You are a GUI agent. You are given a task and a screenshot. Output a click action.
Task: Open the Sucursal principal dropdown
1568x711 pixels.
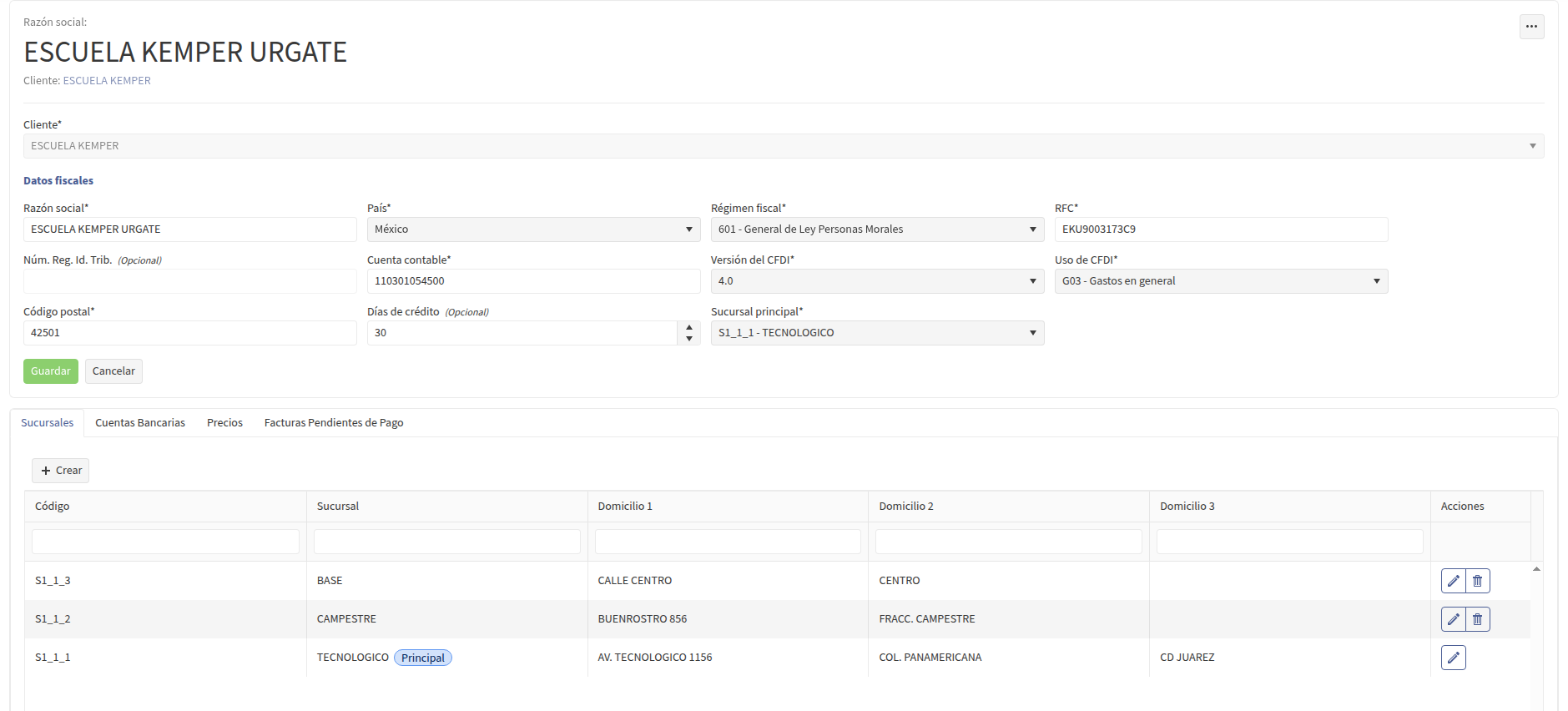coord(877,333)
